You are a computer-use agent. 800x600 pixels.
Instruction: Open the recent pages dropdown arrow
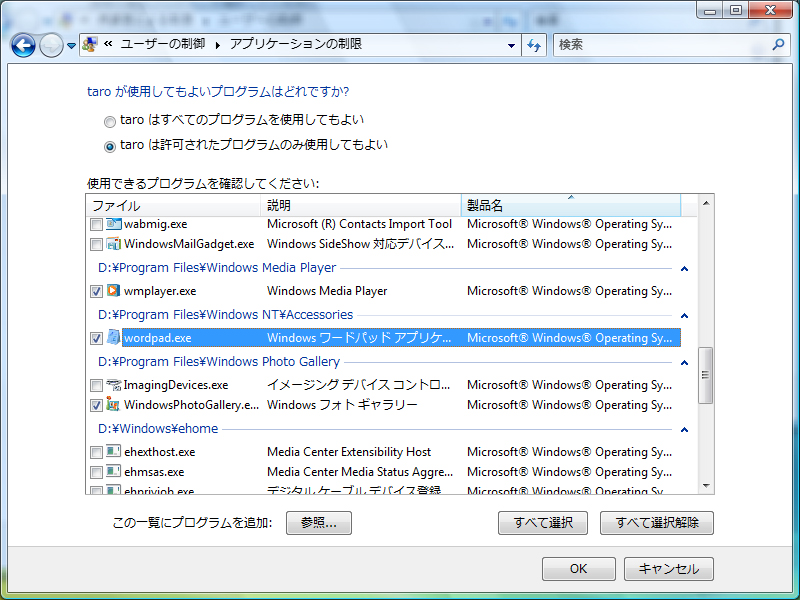click(x=71, y=46)
